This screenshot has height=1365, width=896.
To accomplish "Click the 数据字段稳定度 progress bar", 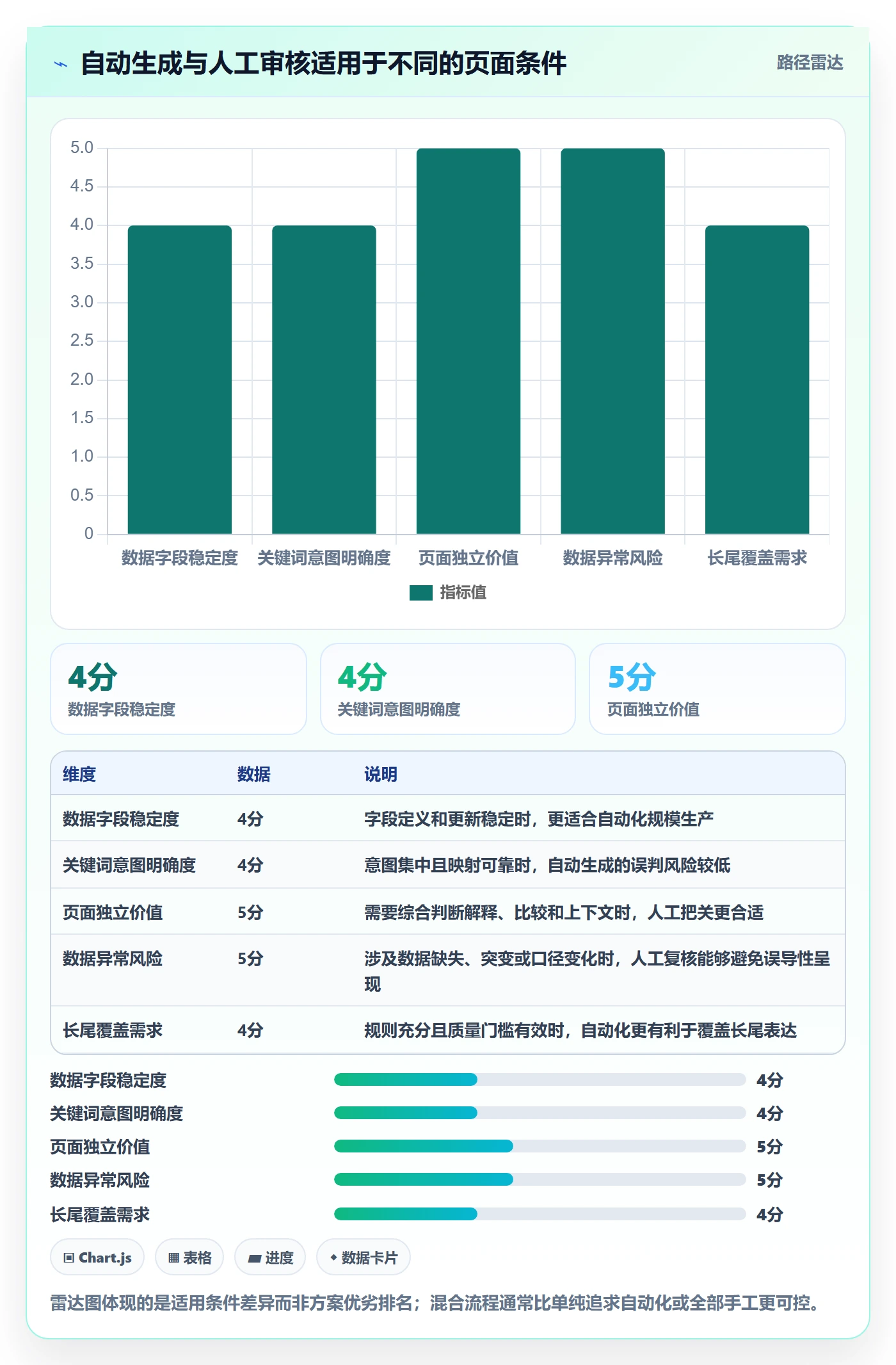I will 540,1080.
